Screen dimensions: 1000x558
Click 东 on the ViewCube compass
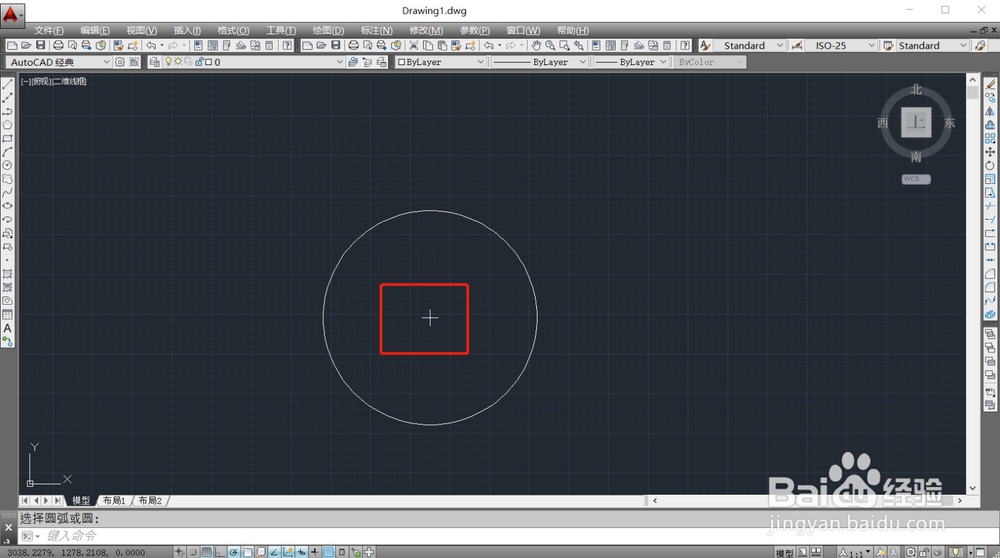point(950,123)
